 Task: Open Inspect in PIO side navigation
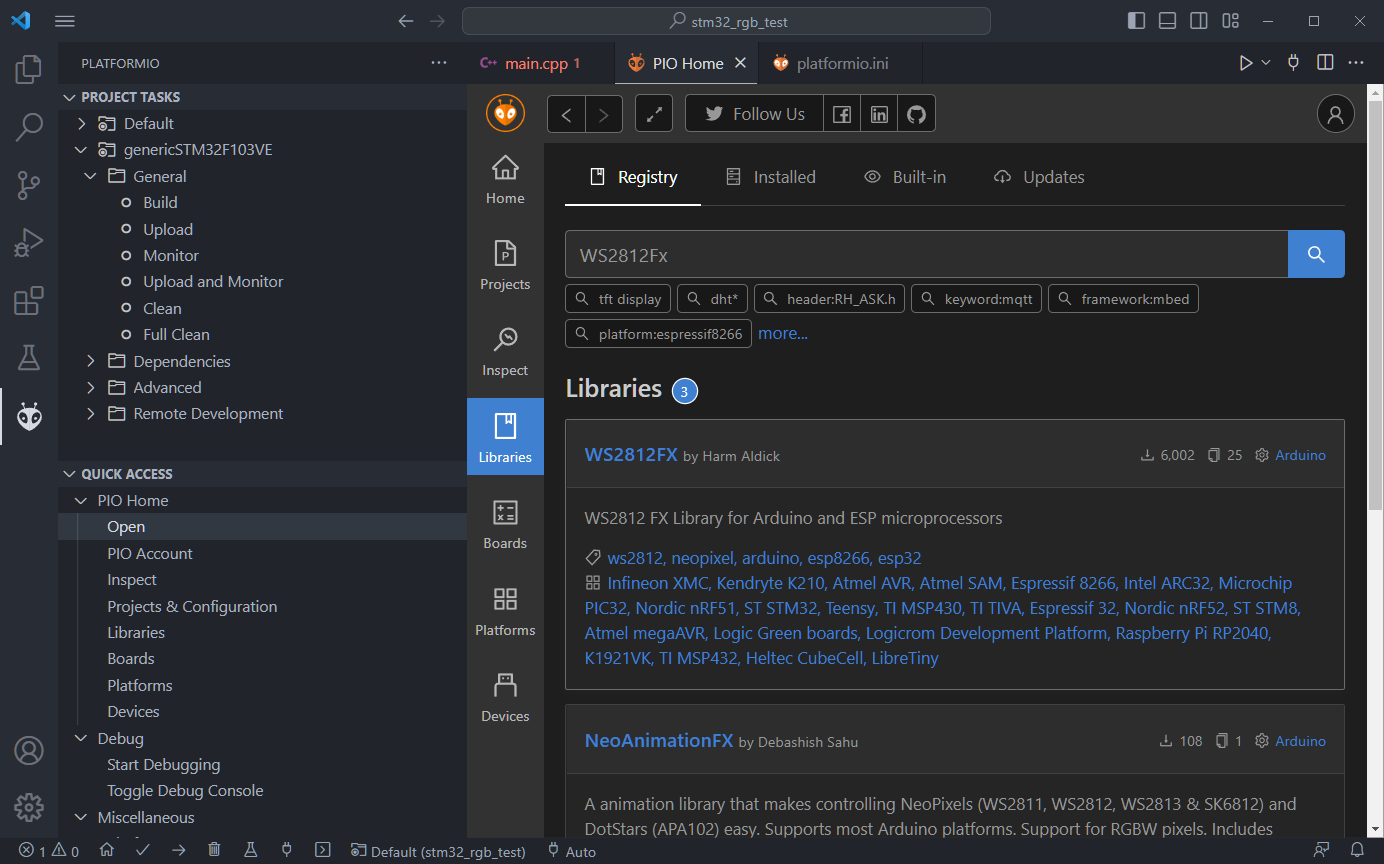[505, 352]
